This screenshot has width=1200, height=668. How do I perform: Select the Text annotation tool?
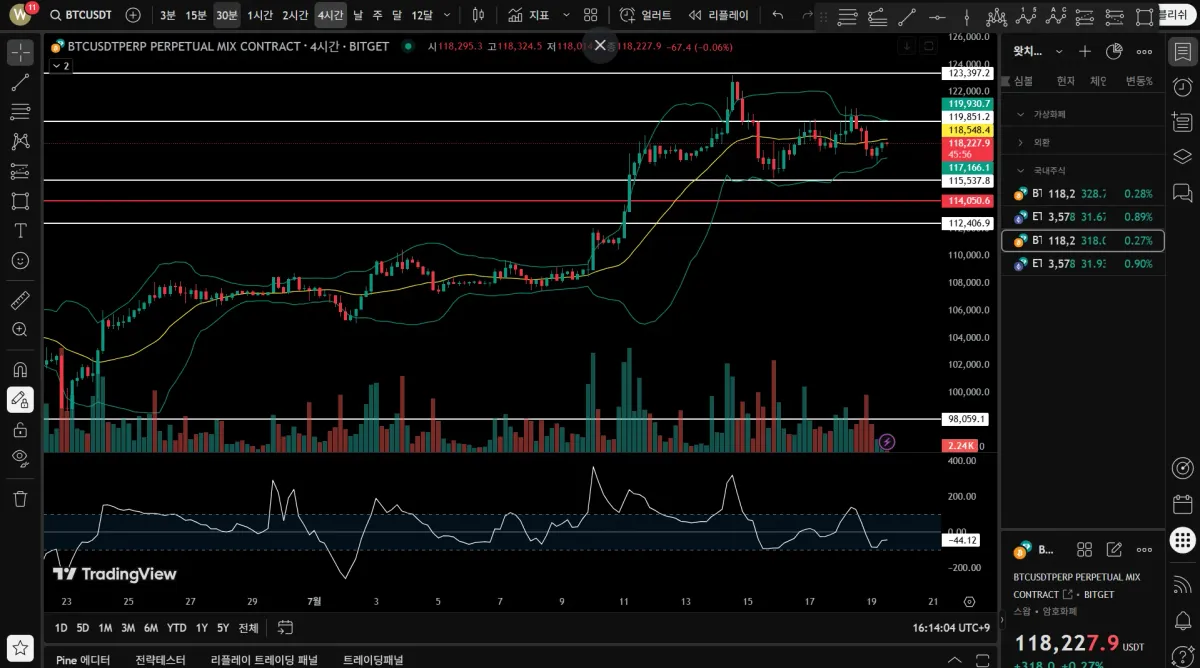tap(20, 230)
